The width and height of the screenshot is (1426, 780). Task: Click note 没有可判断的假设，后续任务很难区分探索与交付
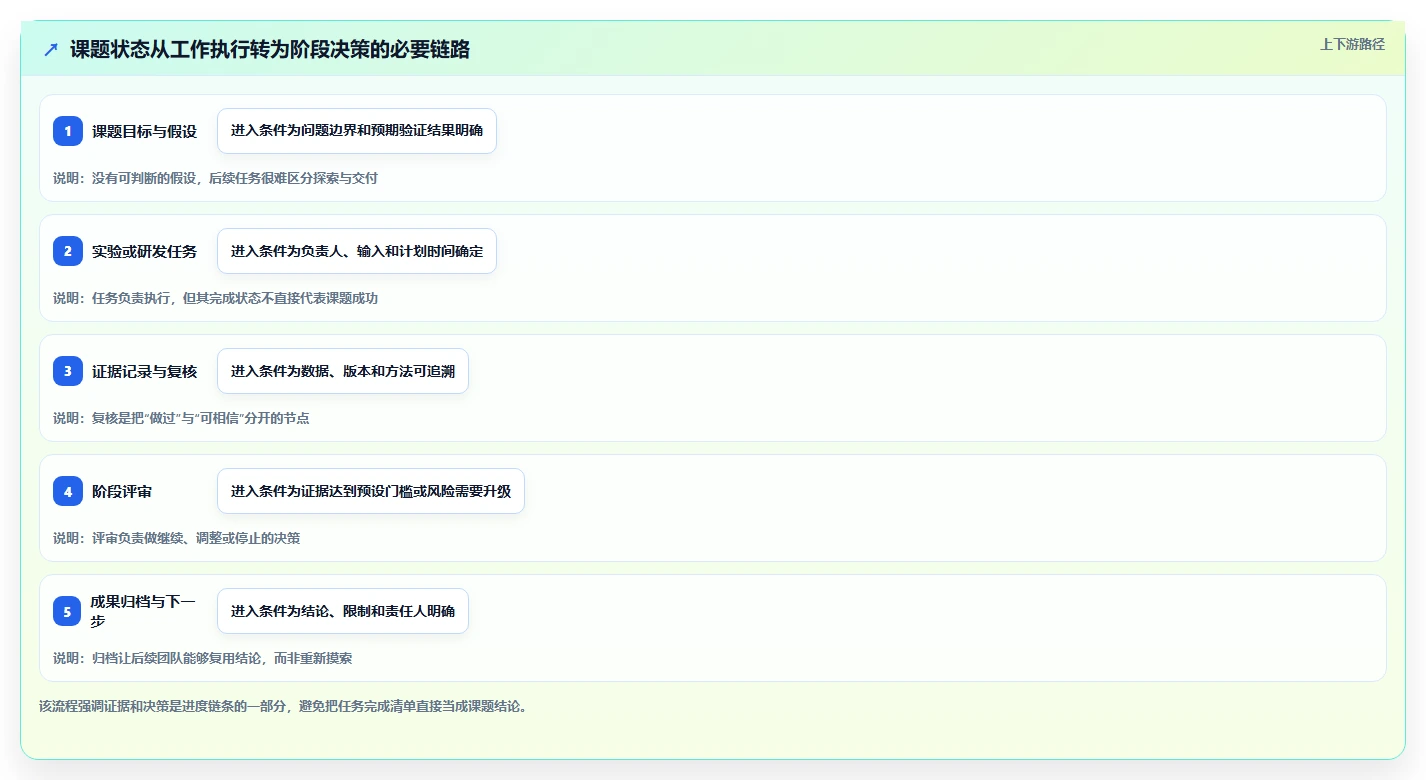(x=235, y=178)
